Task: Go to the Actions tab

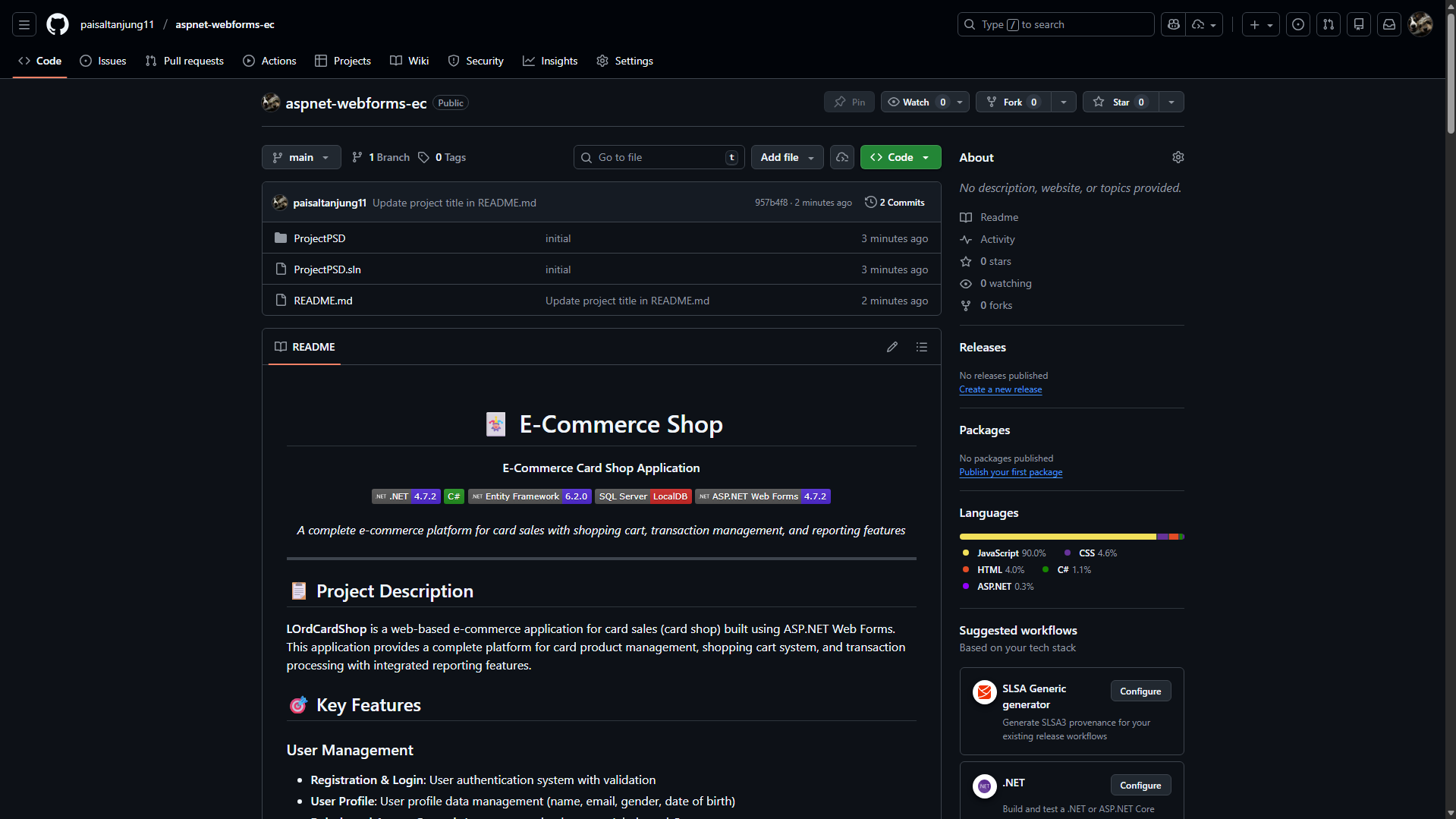Action: [269, 61]
